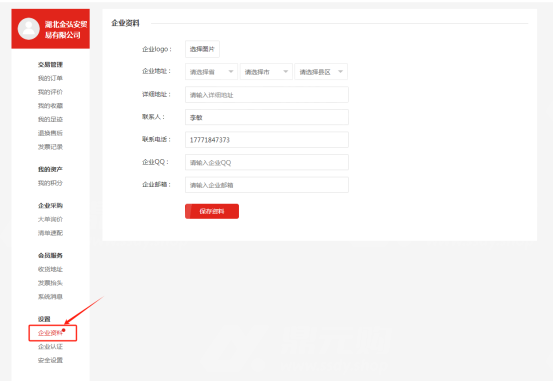
Task: Click the contact phone number field
Action: (x=267, y=140)
